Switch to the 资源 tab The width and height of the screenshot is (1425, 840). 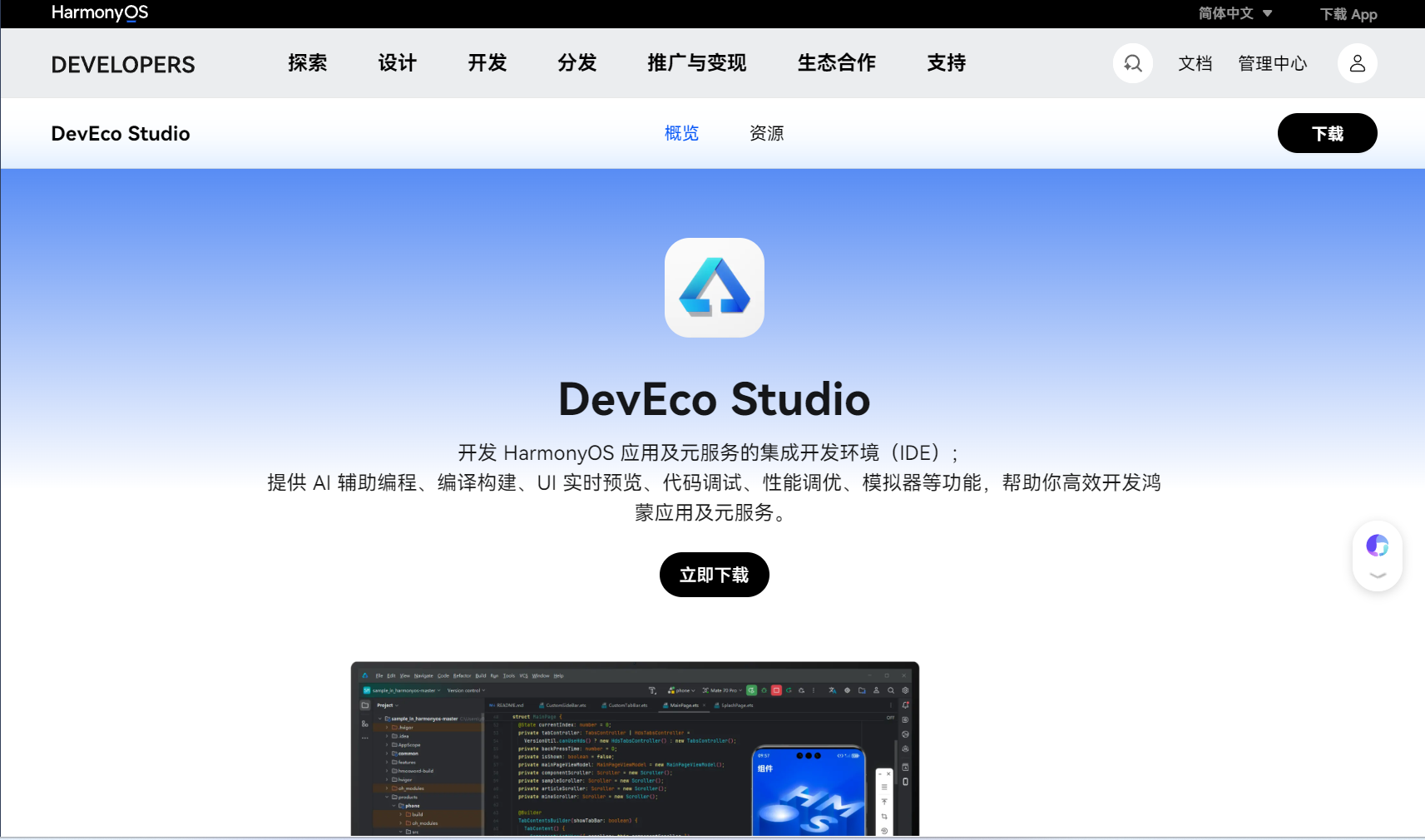click(767, 133)
